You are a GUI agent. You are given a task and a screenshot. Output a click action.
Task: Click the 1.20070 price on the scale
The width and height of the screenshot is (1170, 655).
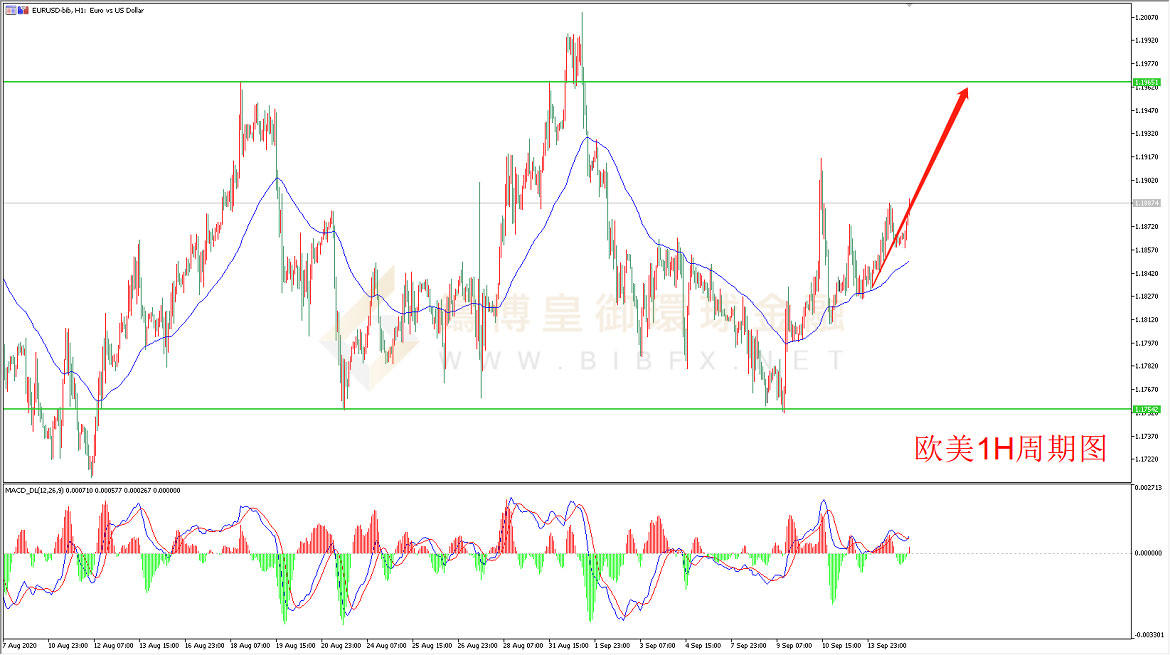(1147, 18)
